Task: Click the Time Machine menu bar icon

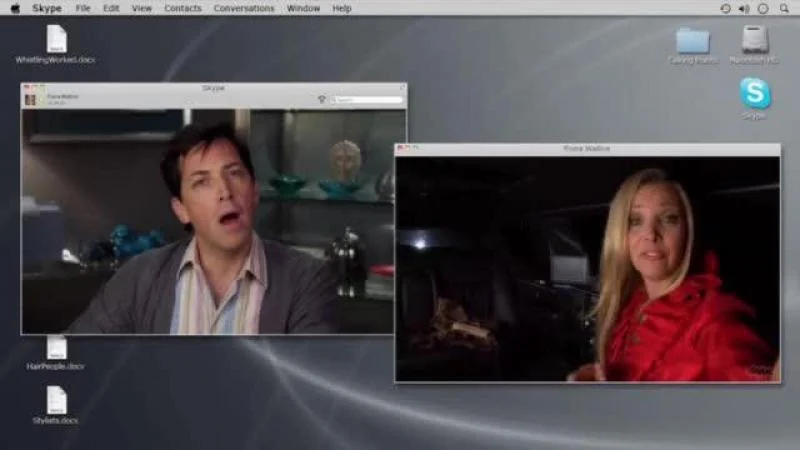Action: (725, 8)
